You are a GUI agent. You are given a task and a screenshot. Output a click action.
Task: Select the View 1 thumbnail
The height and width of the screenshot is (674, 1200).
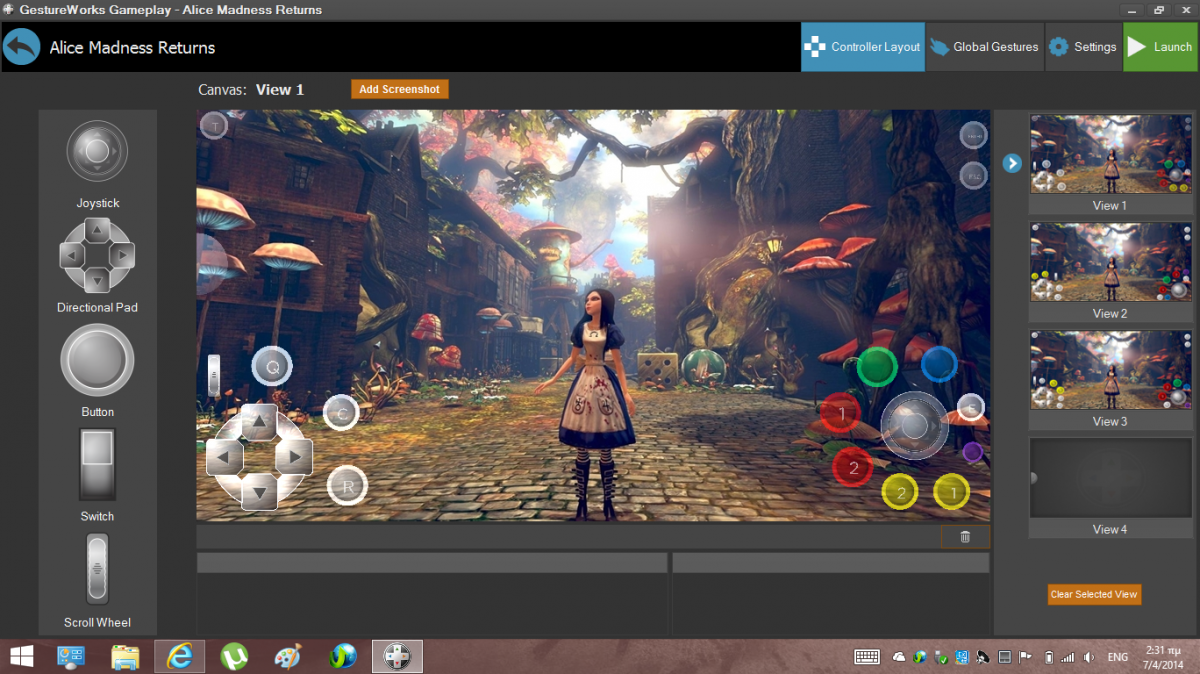pyautogui.click(x=1110, y=154)
